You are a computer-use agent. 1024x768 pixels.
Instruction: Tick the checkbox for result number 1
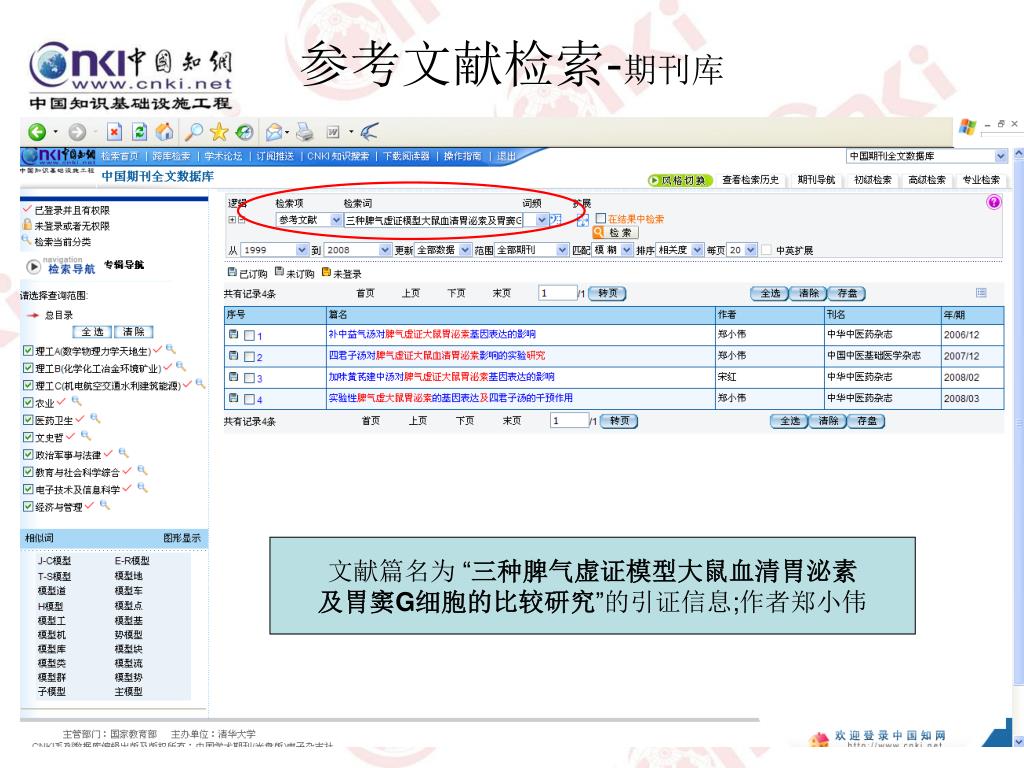pyautogui.click(x=249, y=336)
